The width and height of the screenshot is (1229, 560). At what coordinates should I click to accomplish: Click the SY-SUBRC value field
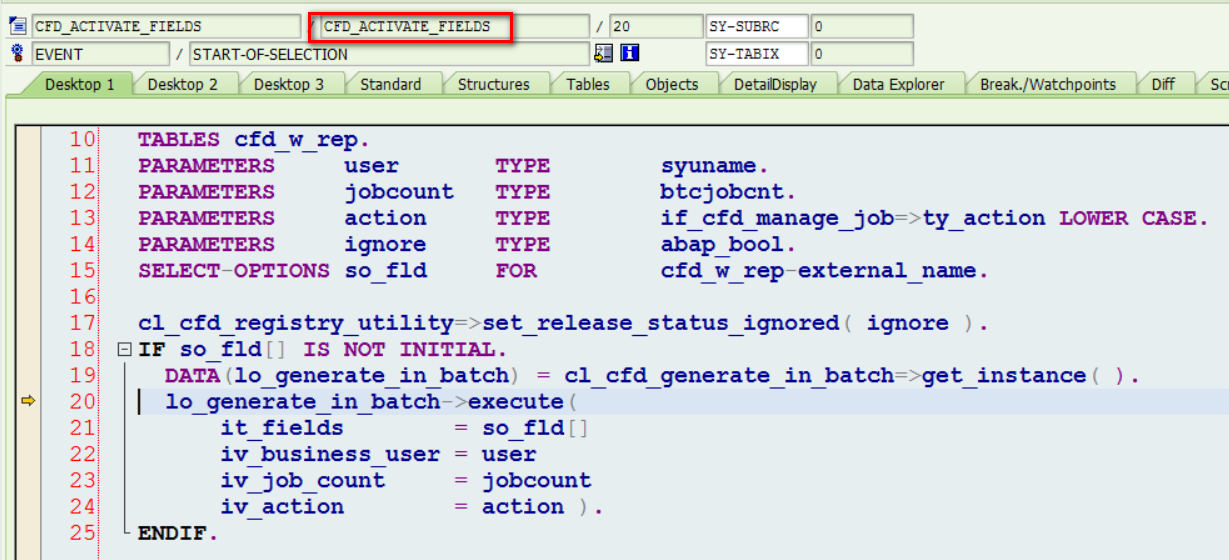[x=861, y=27]
